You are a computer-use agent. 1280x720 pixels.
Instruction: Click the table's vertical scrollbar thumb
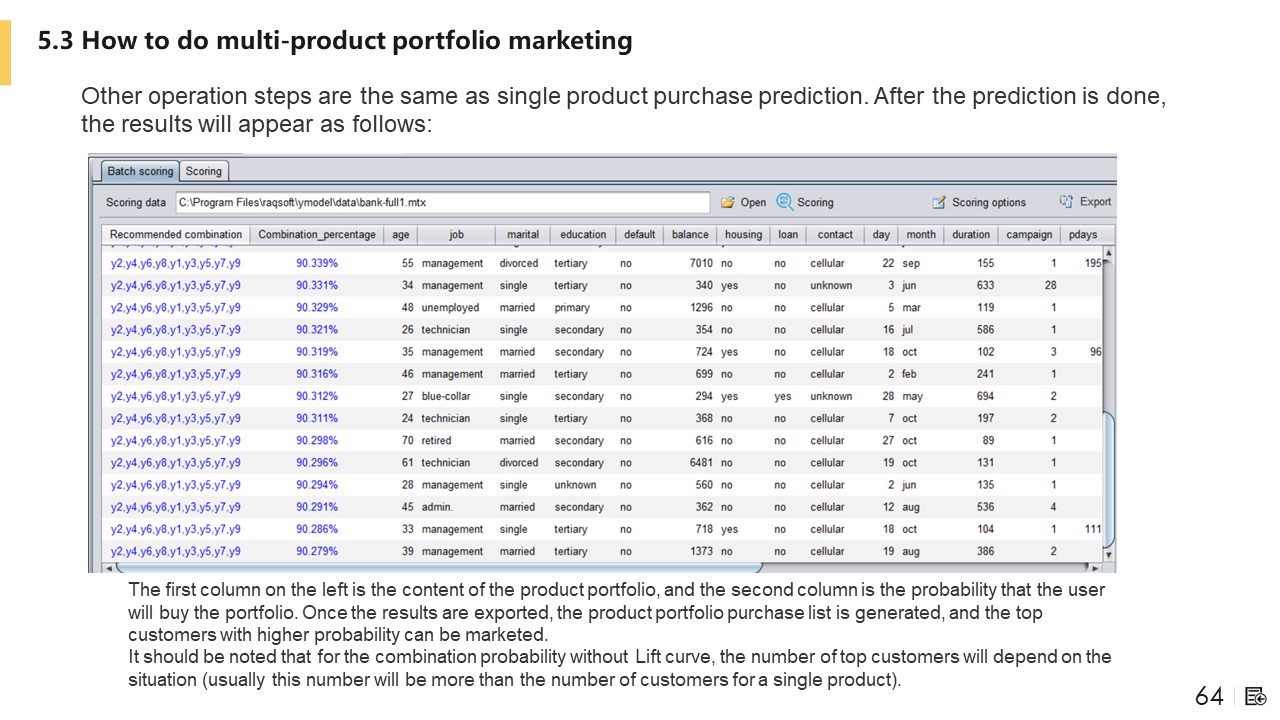[1108, 480]
